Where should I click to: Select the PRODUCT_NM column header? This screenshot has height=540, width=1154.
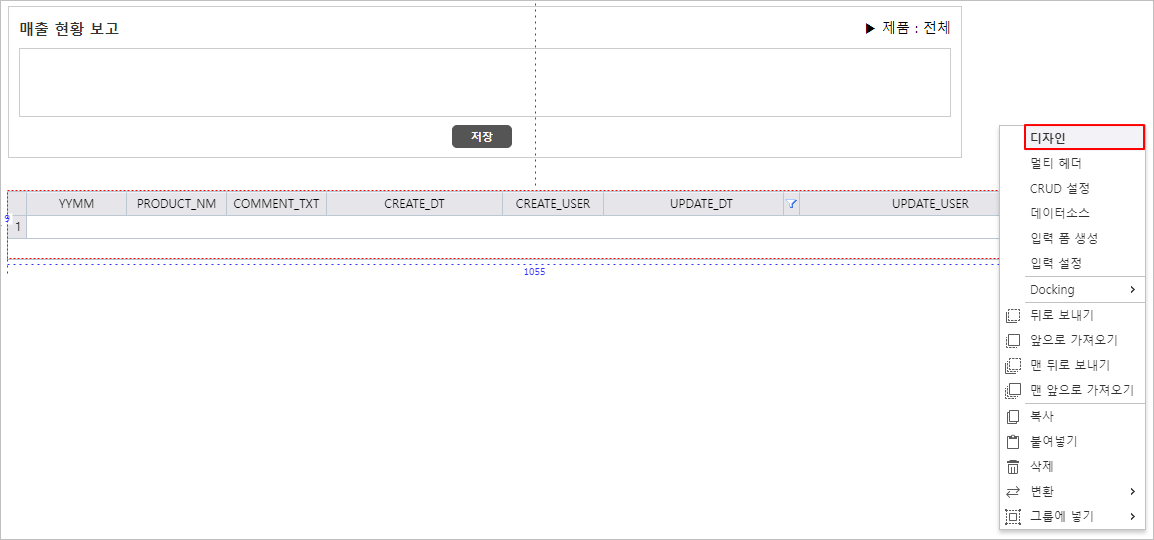coord(177,204)
